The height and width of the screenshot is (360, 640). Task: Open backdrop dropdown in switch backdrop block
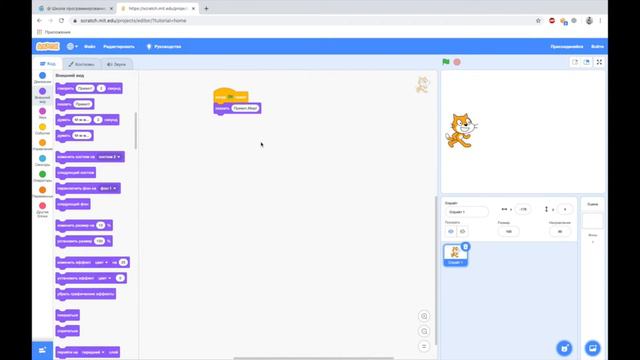tap(108, 188)
